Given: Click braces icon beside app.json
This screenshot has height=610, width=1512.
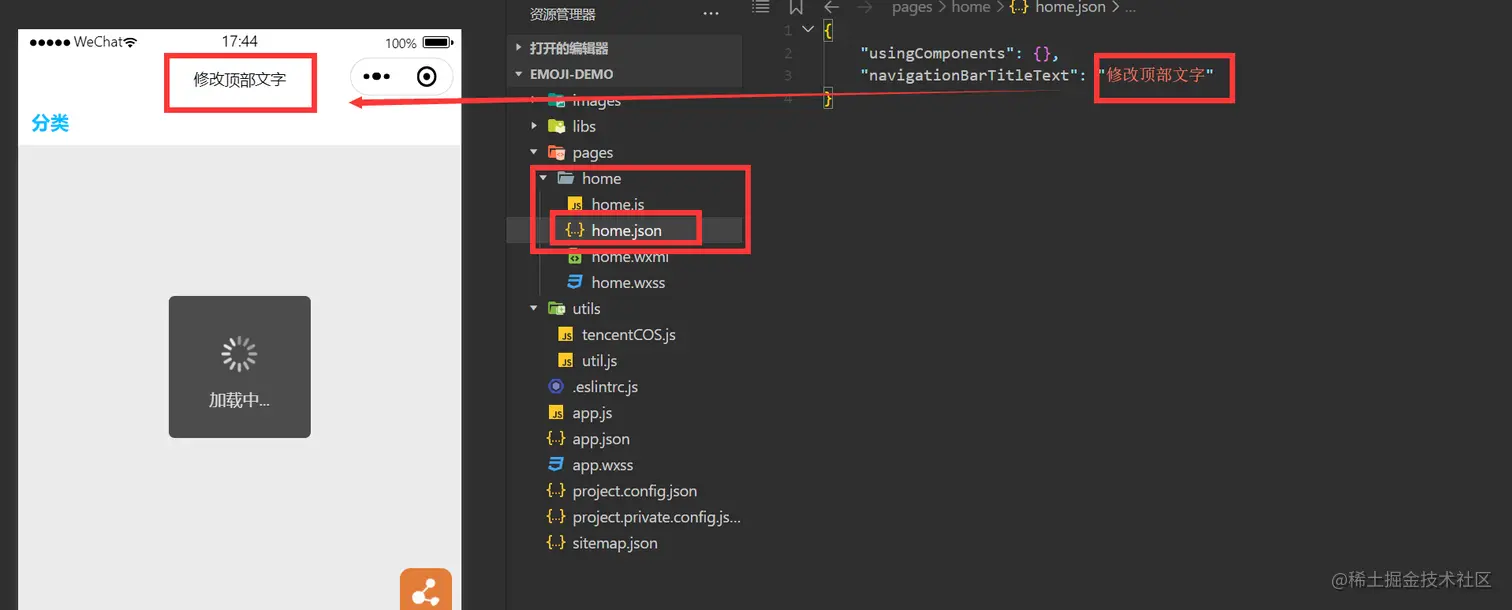Looking at the screenshot, I should (x=556, y=438).
